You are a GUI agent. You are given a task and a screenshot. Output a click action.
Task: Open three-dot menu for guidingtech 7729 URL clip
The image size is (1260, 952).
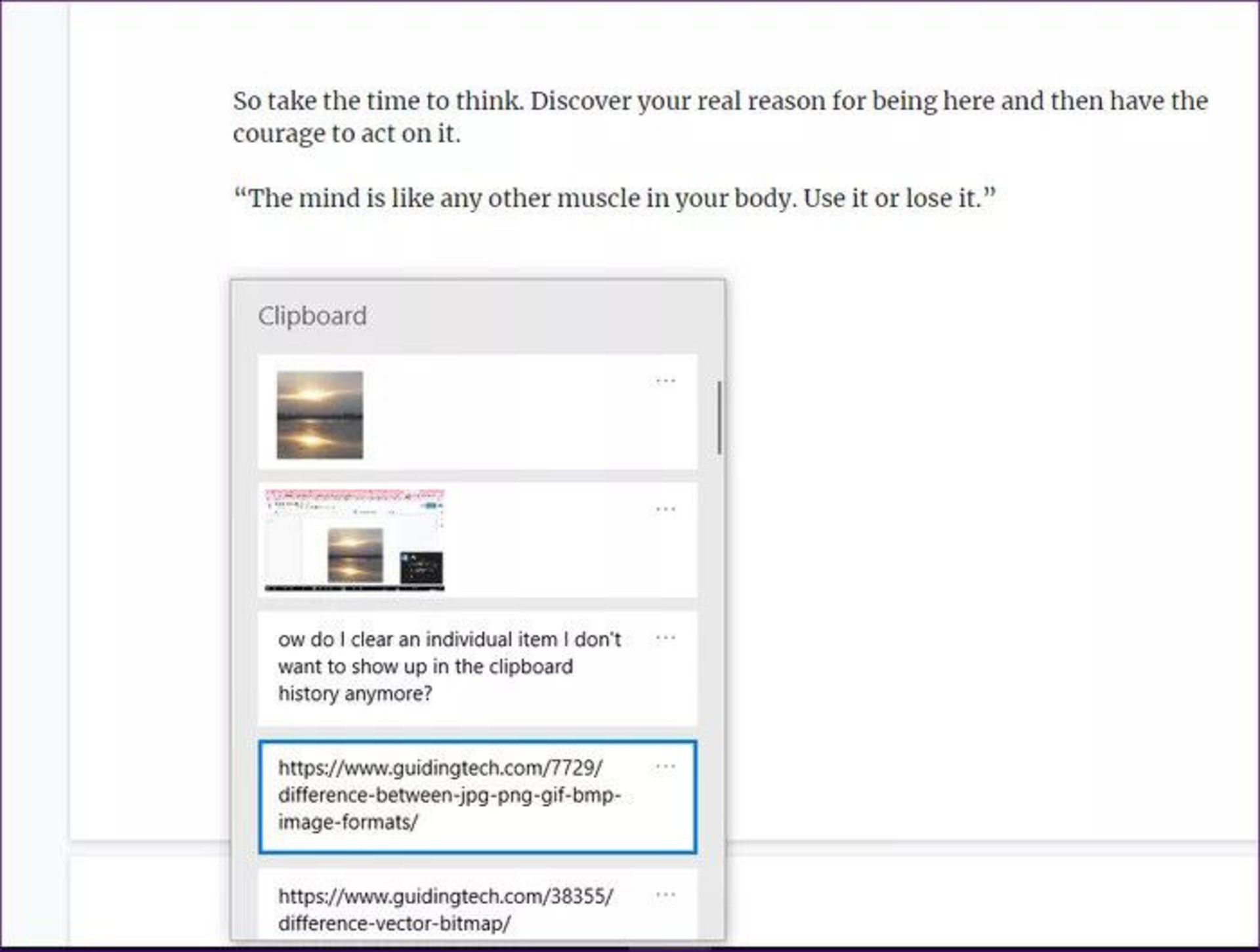pyautogui.click(x=665, y=766)
